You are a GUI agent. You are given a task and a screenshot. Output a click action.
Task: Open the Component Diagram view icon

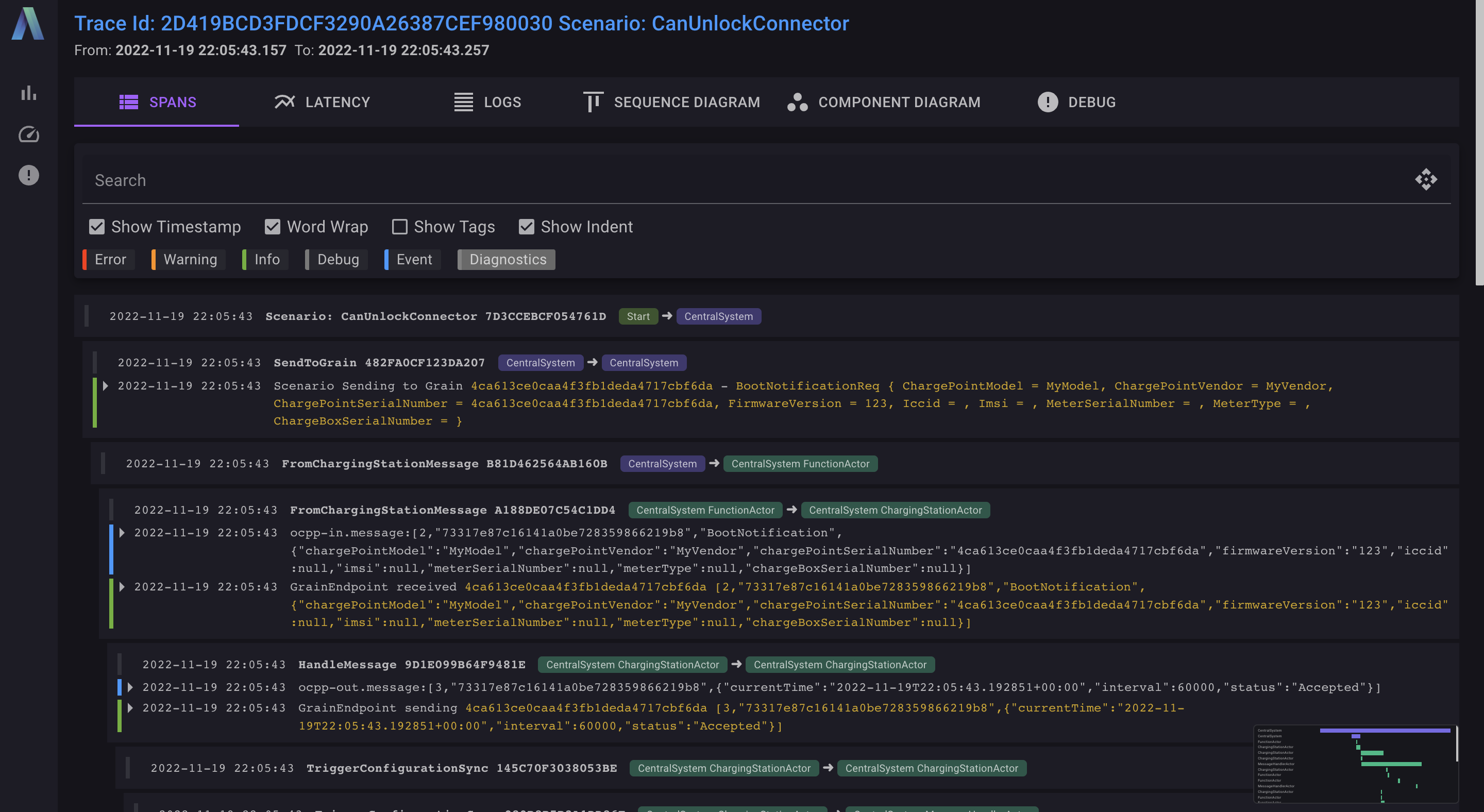[x=797, y=102]
